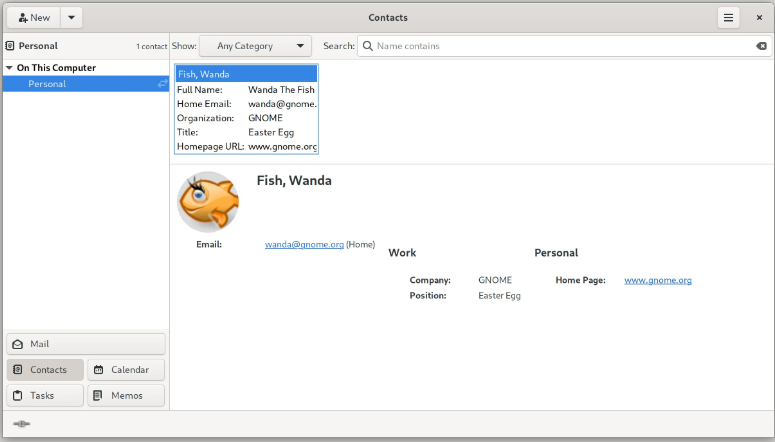Open the Memos view

[x=126, y=396]
